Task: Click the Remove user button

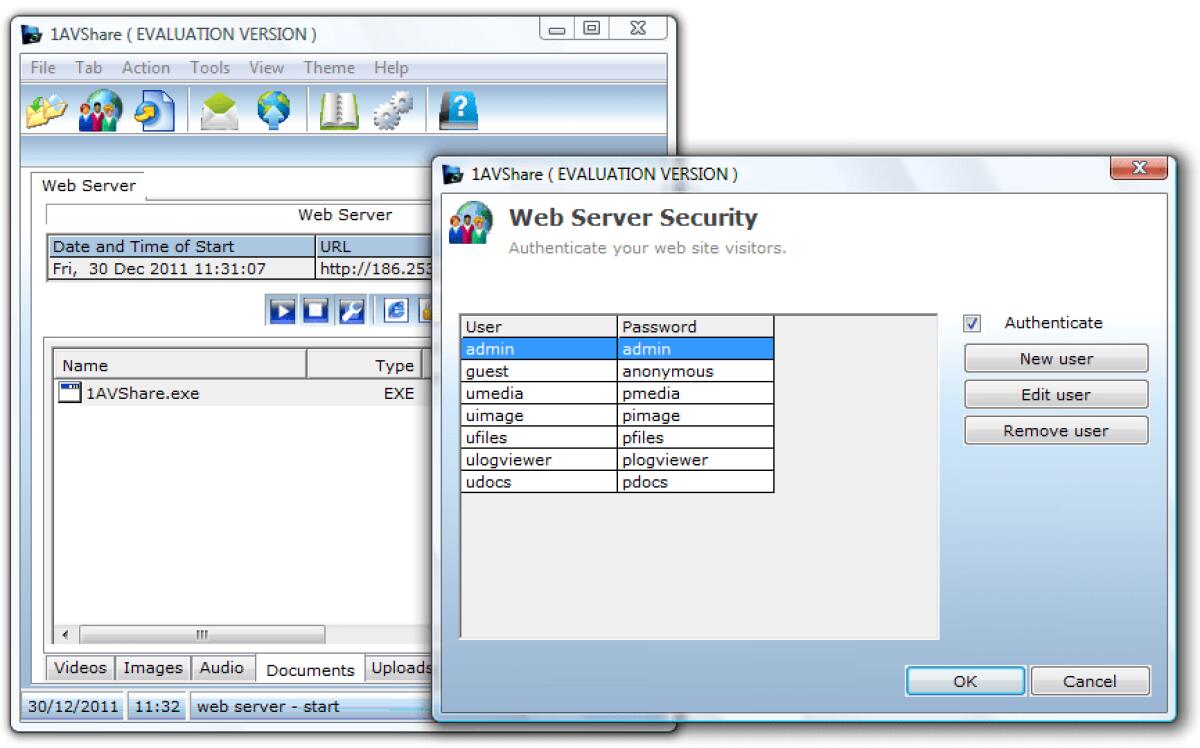Action: (1055, 430)
